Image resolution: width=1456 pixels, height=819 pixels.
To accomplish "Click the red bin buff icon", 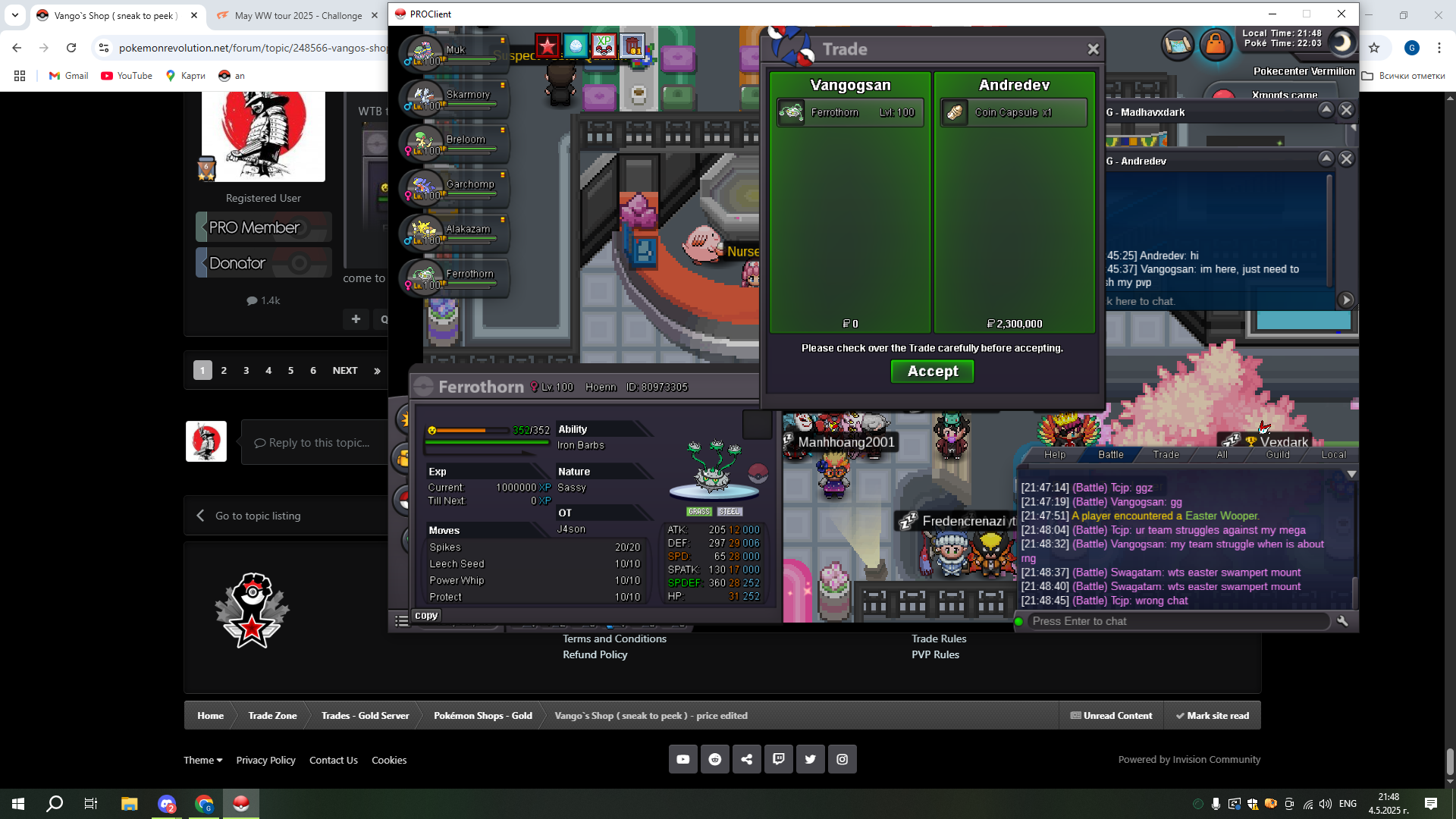I will (x=632, y=46).
